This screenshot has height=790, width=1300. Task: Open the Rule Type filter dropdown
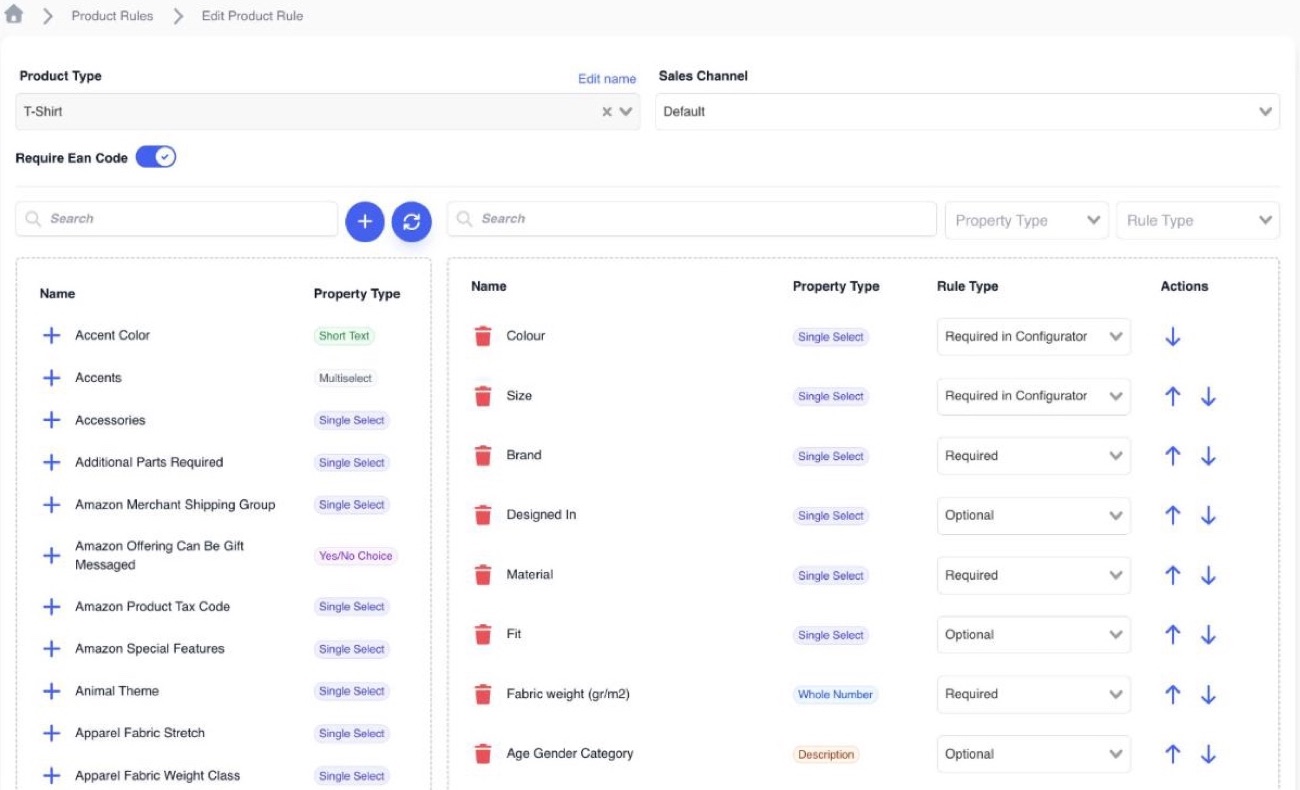[x=1198, y=221]
